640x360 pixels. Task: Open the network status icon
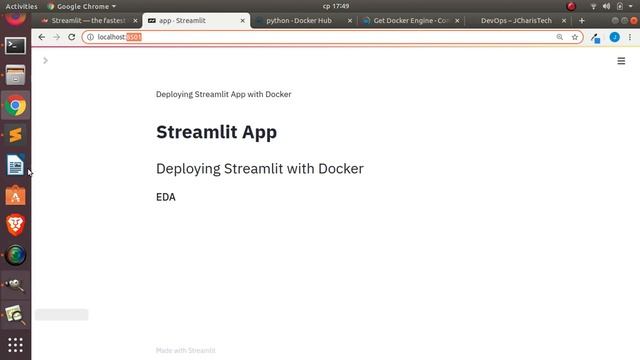[593, 6]
